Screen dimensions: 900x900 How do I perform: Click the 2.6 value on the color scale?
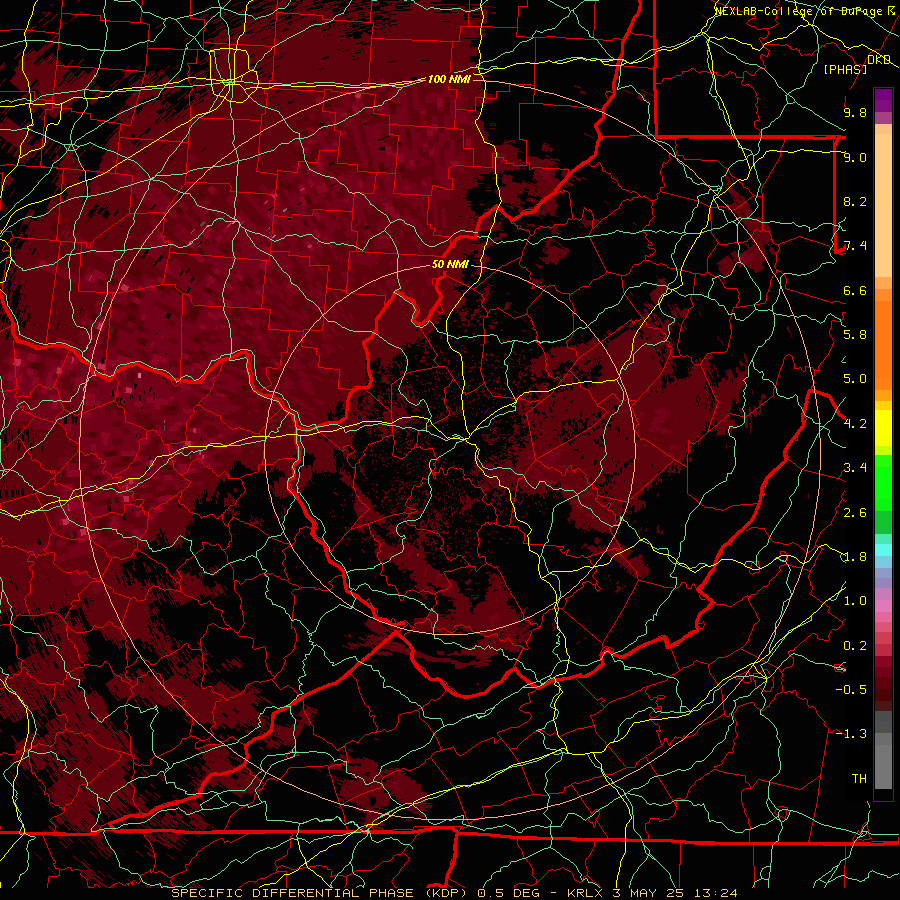click(855, 513)
